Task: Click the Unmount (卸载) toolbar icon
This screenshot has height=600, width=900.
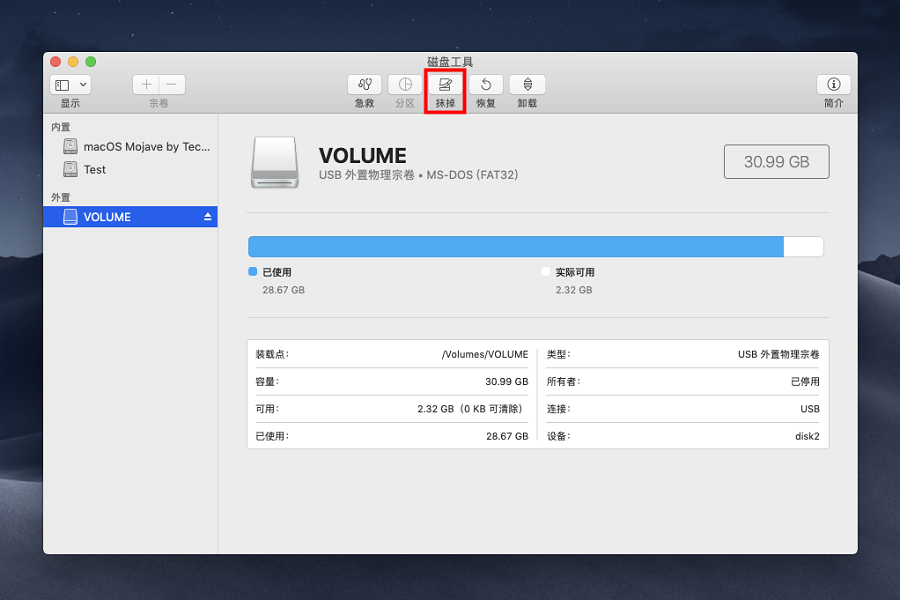Action: [527, 85]
